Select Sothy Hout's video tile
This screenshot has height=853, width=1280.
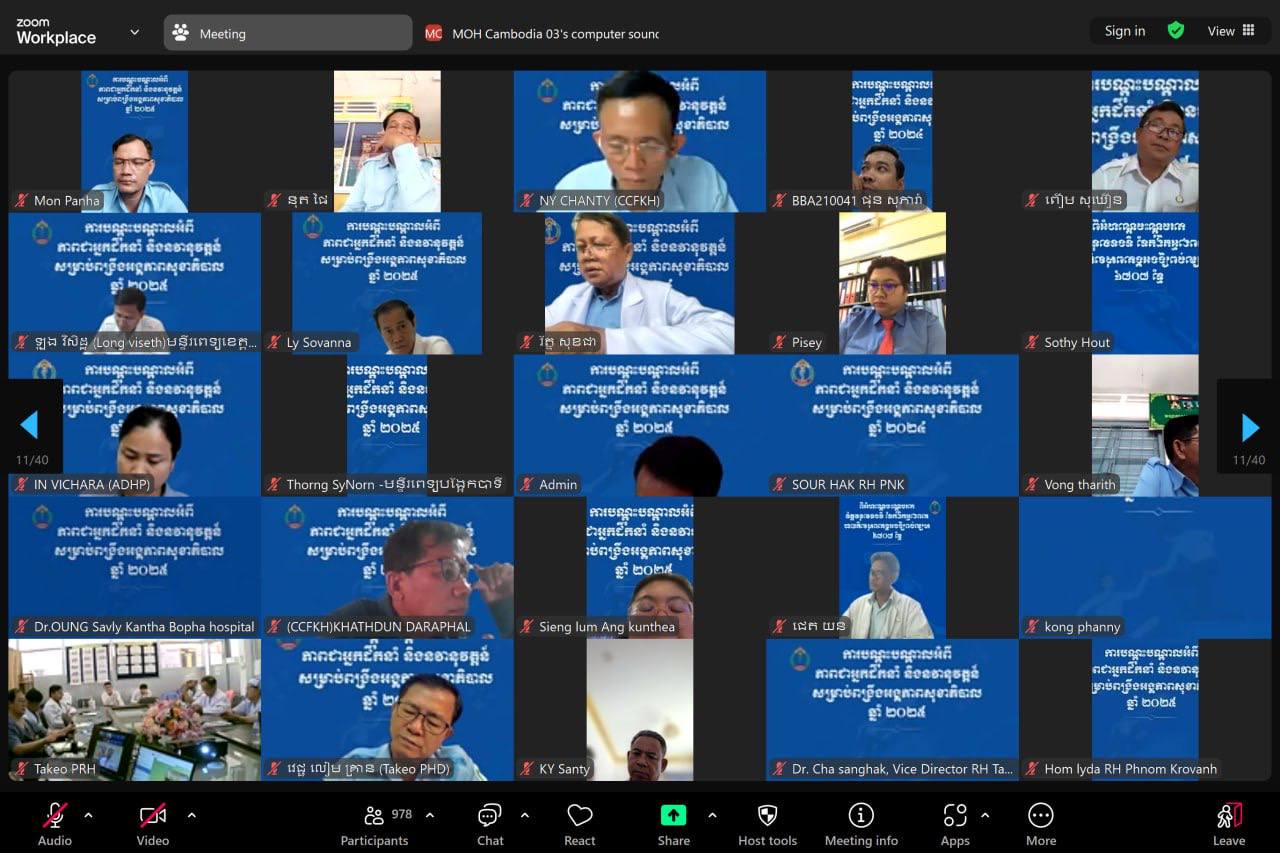tap(1145, 284)
